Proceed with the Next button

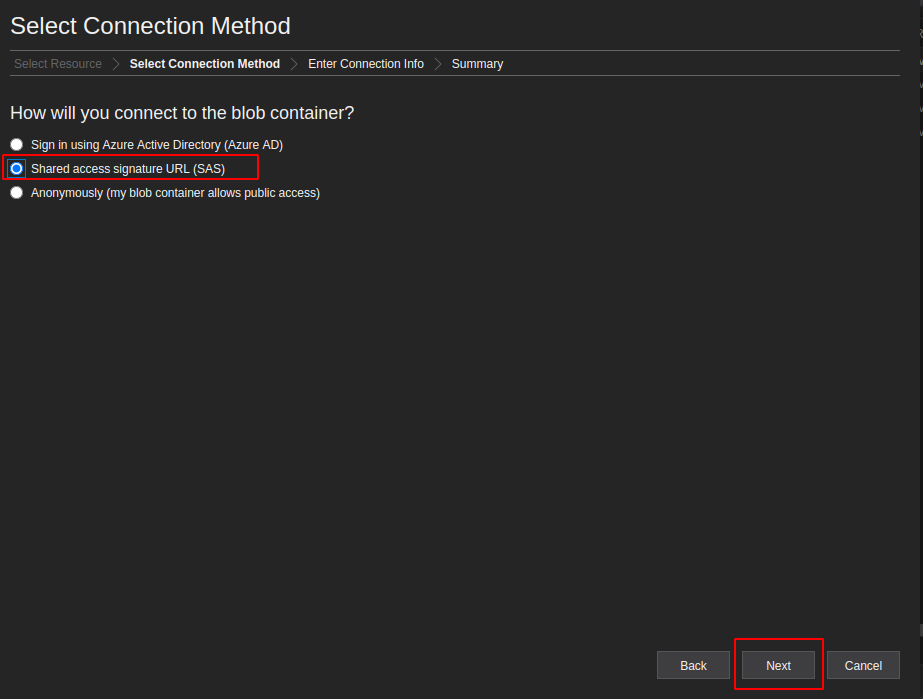tap(778, 665)
